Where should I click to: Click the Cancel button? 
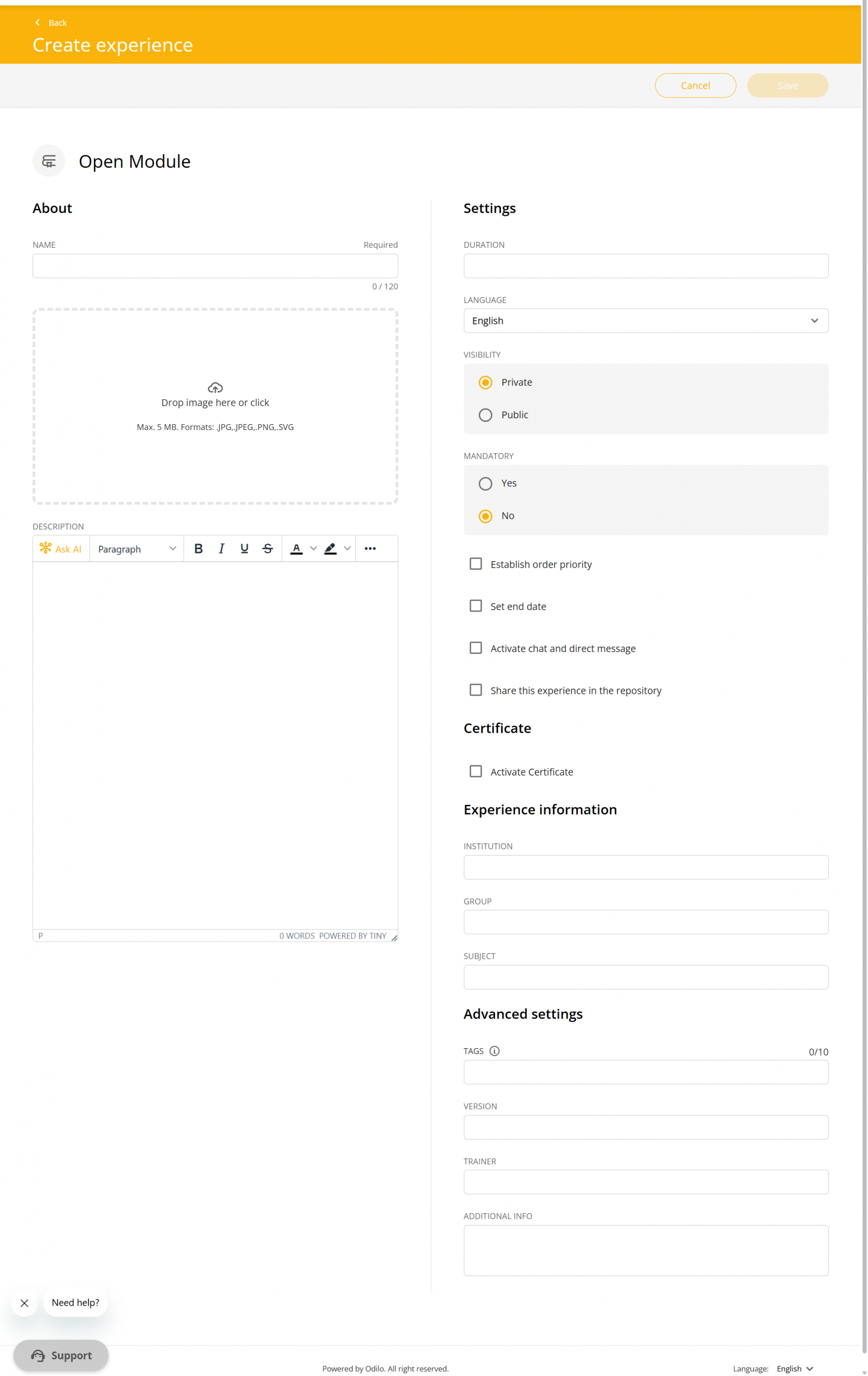(695, 85)
